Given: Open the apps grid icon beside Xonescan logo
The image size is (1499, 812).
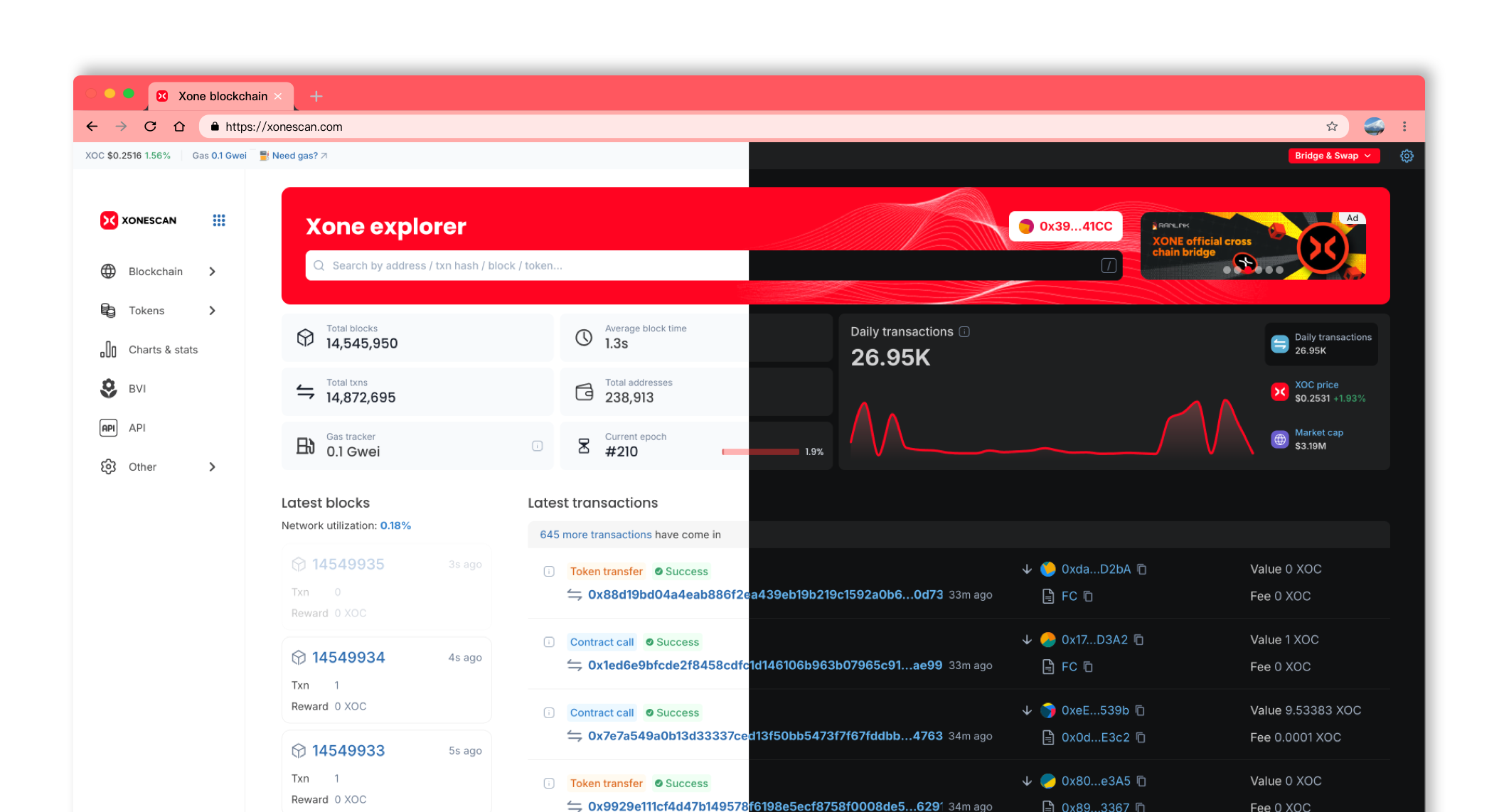Looking at the screenshot, I should [x=219, y=220].
